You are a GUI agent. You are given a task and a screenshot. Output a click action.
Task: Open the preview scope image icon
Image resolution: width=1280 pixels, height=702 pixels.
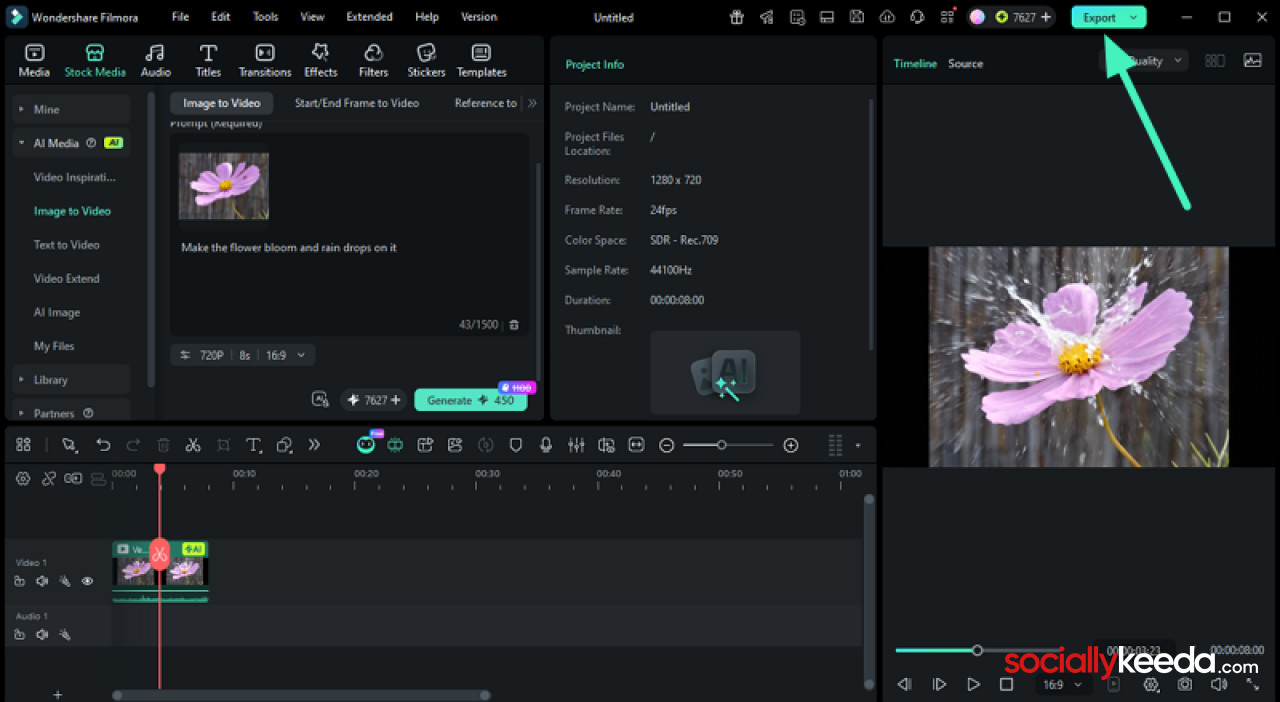tap(1253, 61)
